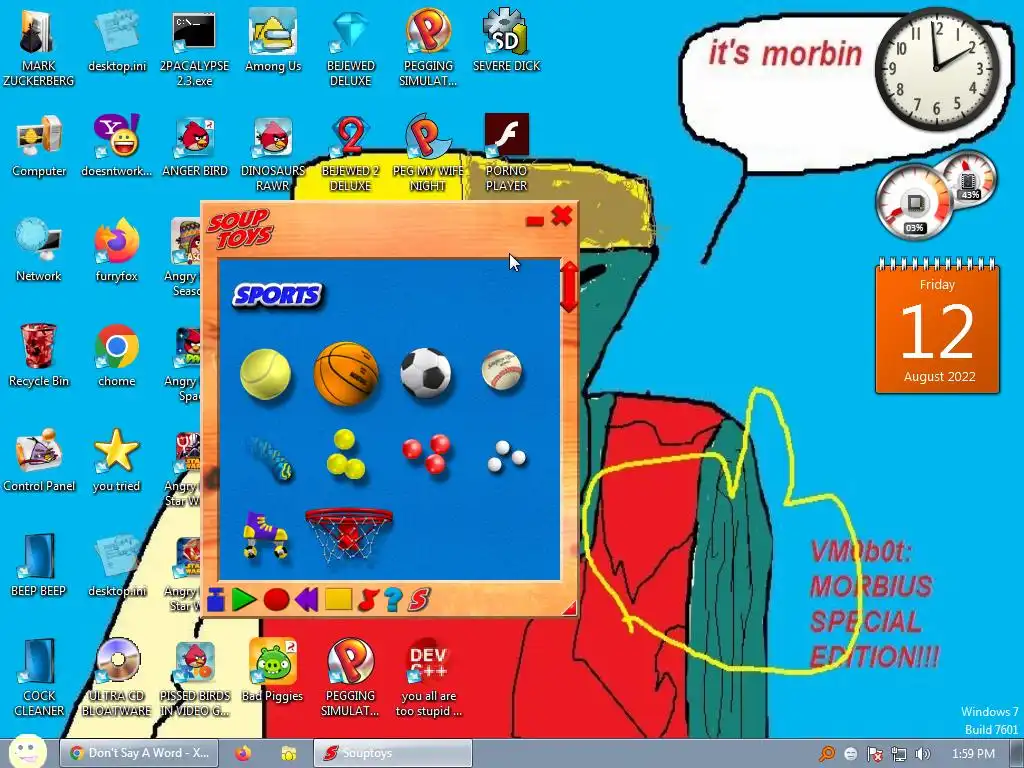Select the chome Chrome shortcut
Screen dimensions: 1024x768
(x=116, y=356)
